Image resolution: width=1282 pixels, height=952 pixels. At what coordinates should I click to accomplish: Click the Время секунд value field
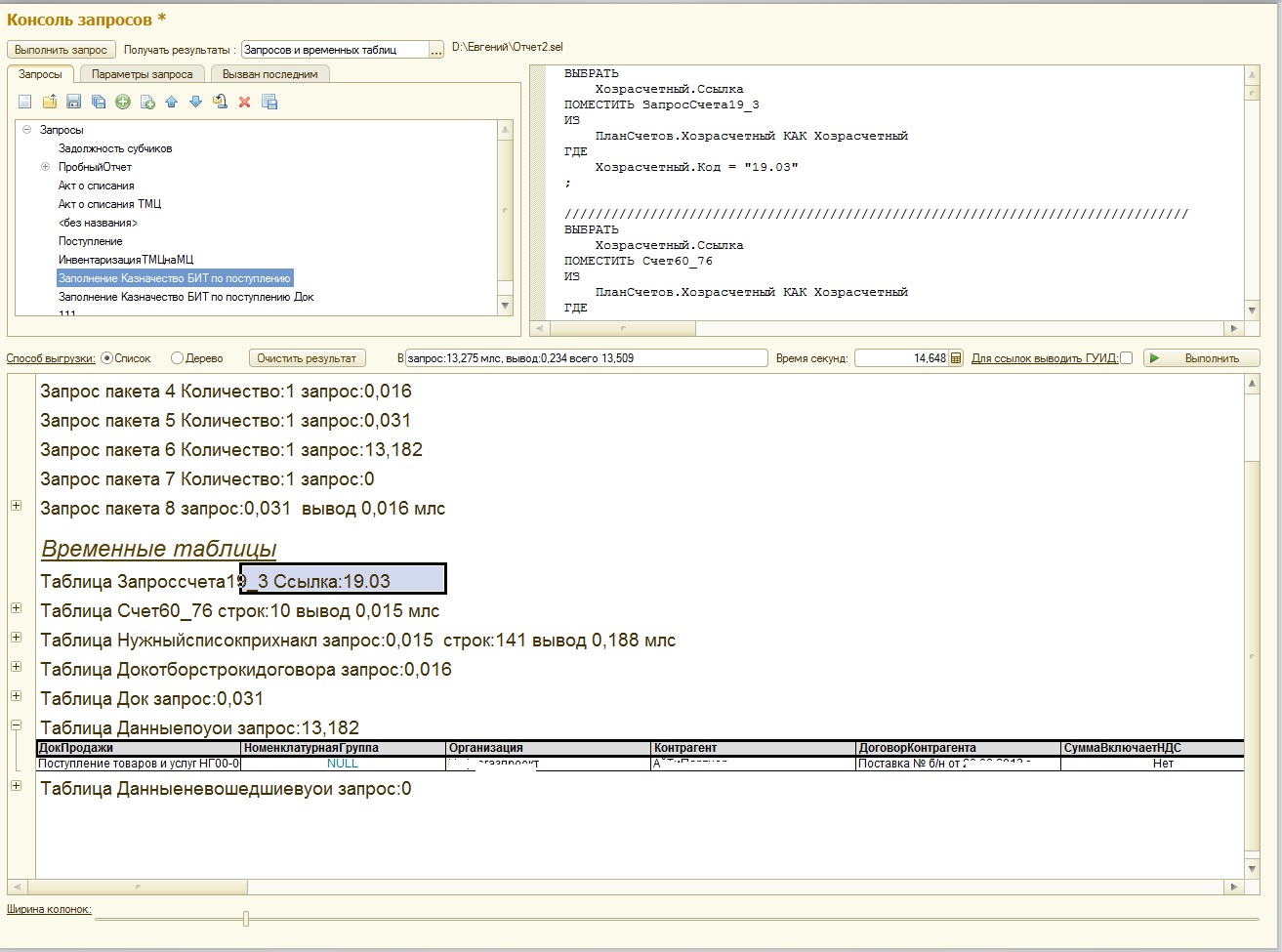point(901,358)
